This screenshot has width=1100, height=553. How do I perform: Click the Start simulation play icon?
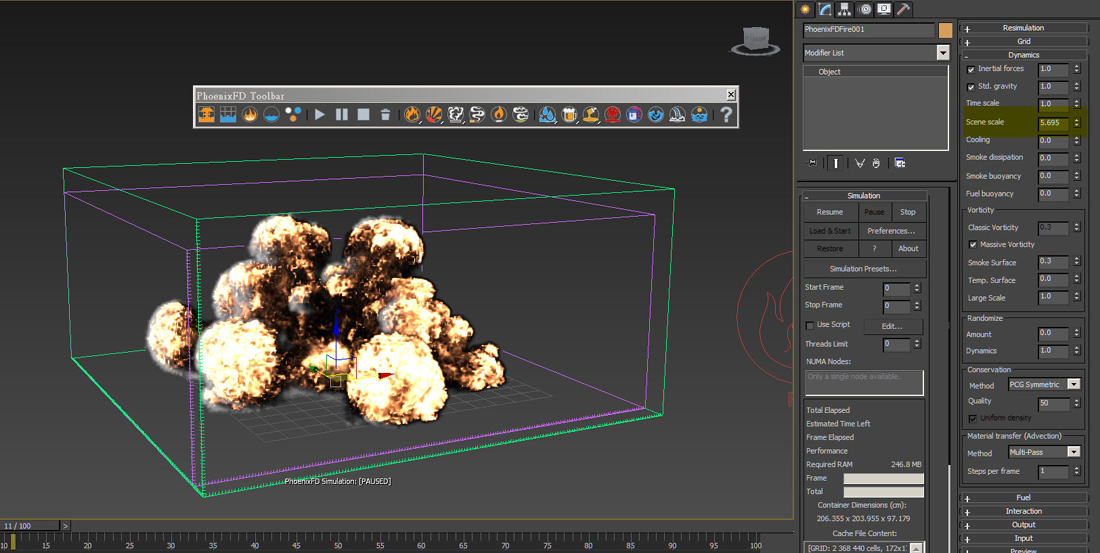click(320, 115)
